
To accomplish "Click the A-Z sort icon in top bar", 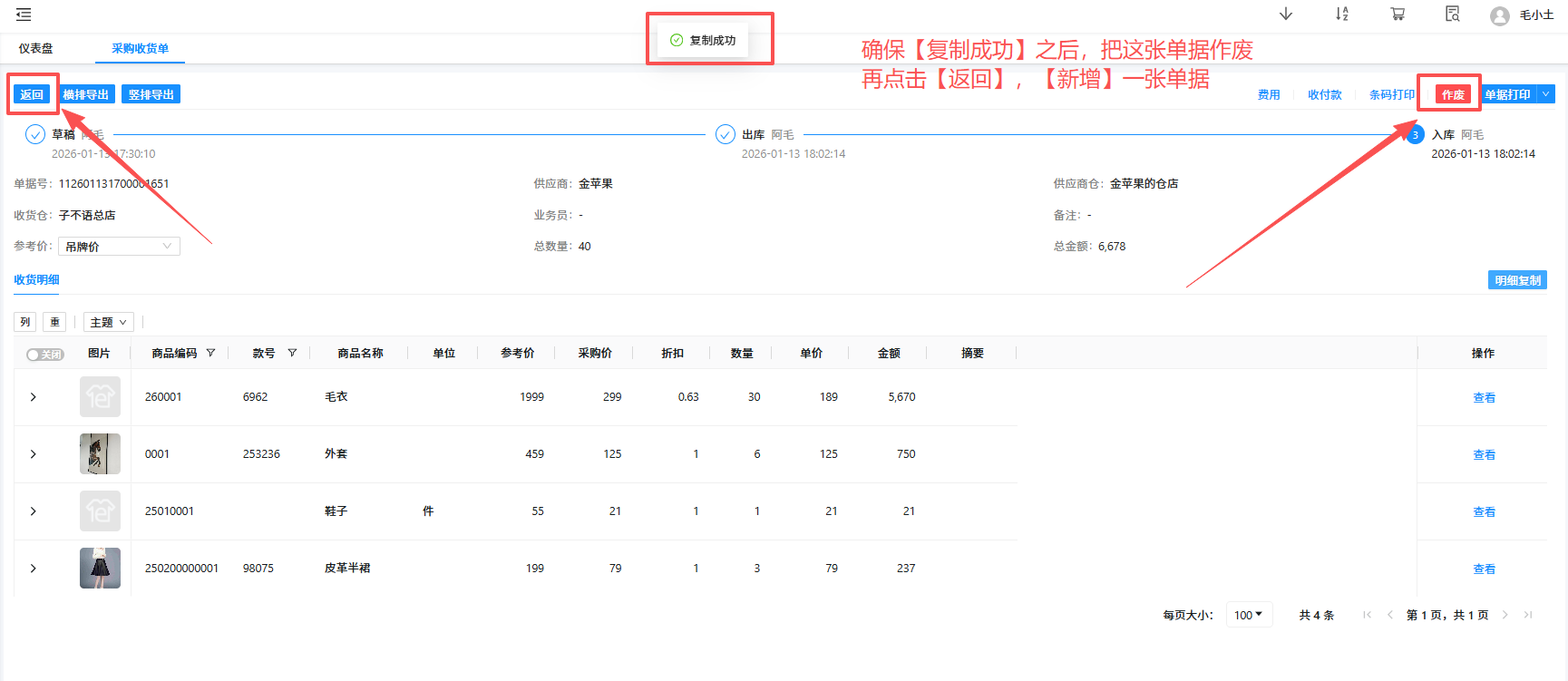I will coord(1342,14).
